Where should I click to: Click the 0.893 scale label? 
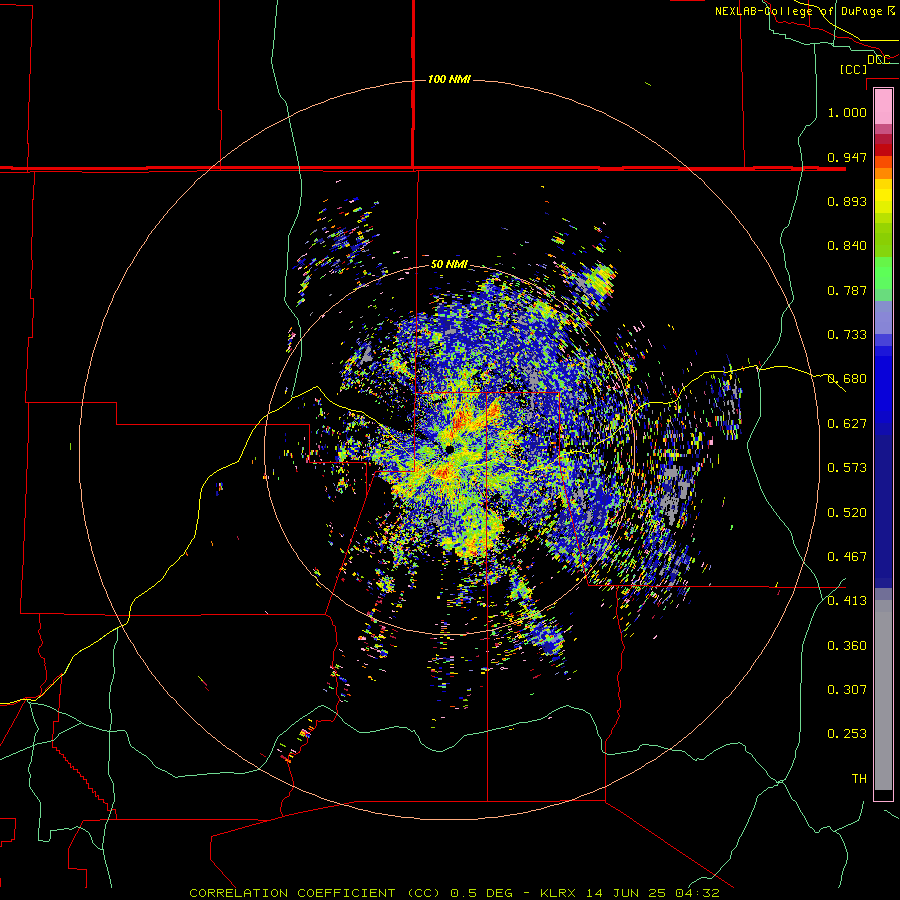coord(847,201)
